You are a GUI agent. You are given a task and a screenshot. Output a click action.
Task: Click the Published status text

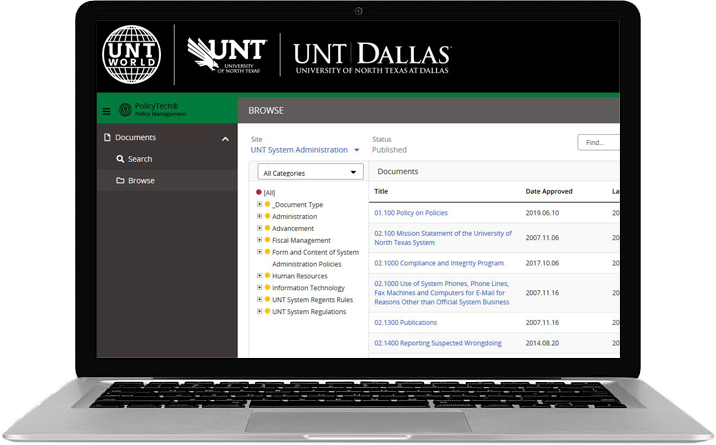point(389,150)
